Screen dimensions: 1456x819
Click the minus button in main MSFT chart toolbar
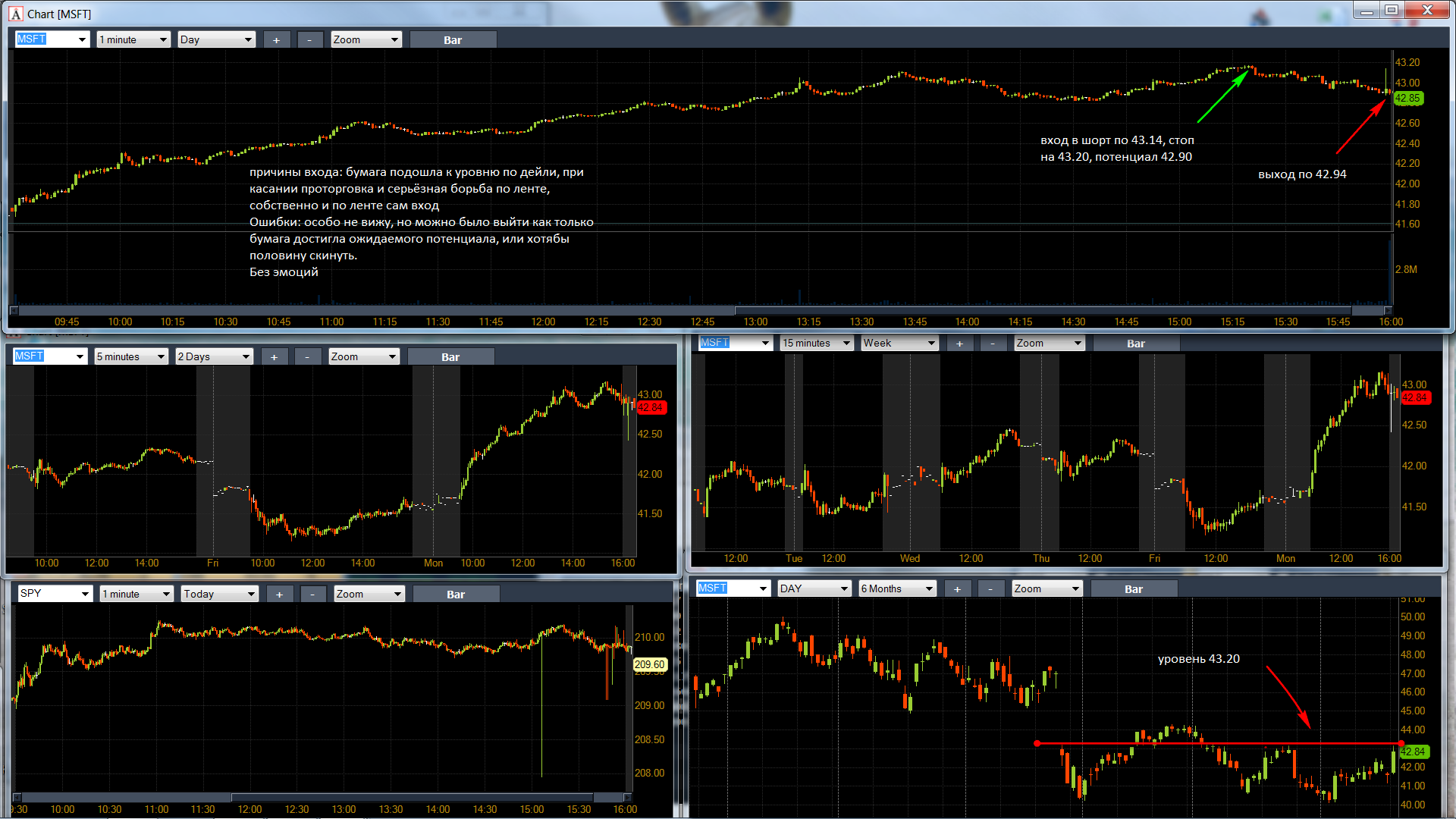pos(310,39)
